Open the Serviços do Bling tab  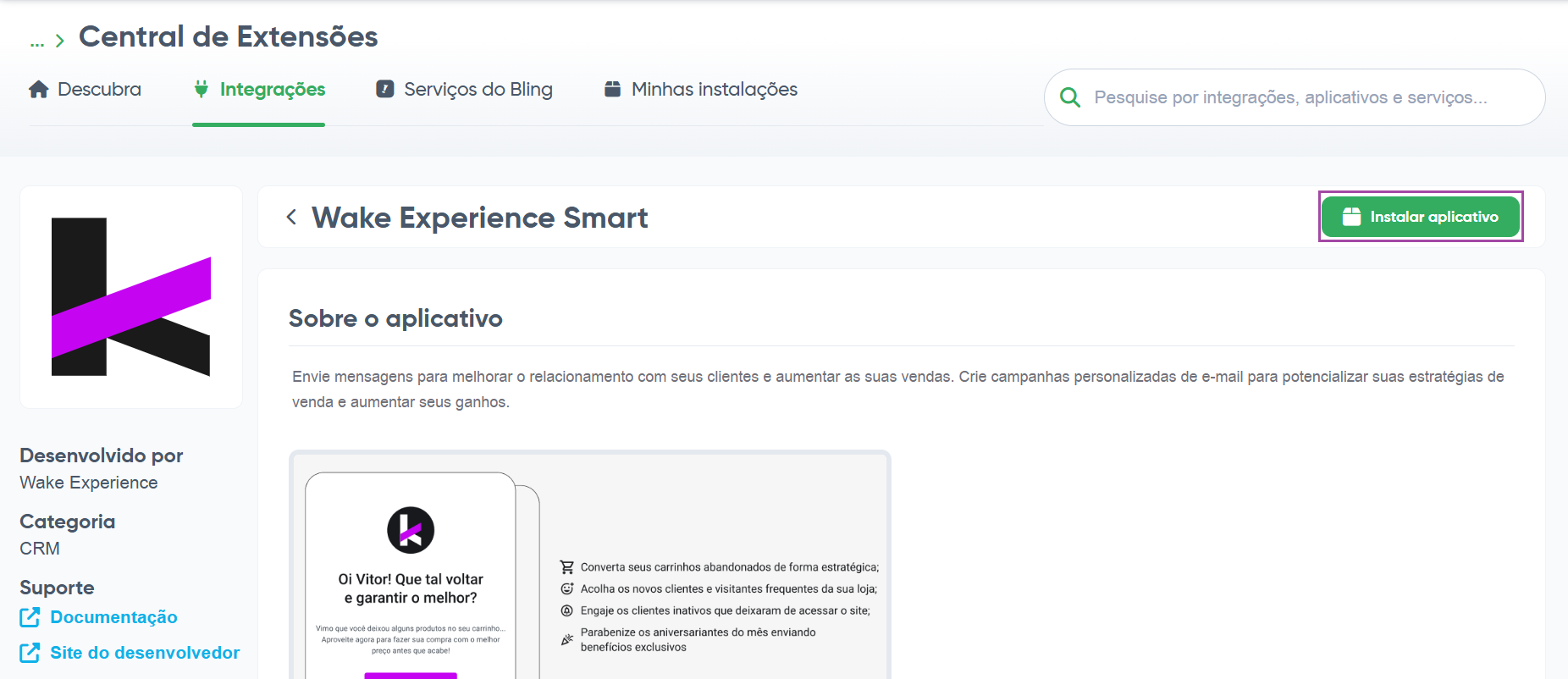point(464,89)
